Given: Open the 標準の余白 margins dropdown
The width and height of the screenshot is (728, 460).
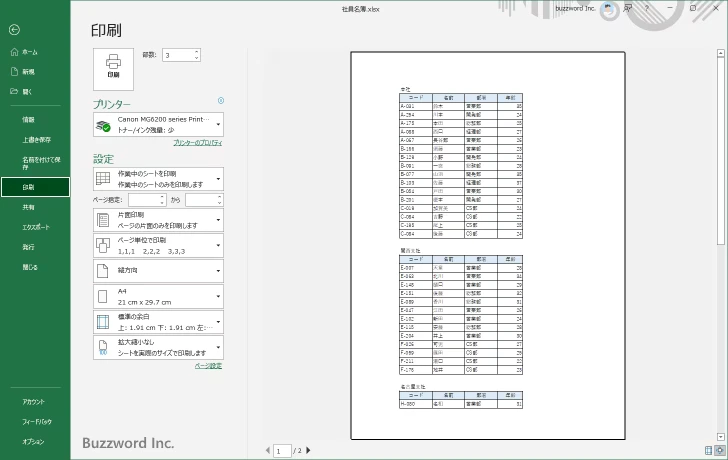Looking at the screenshot, I should (158, 322).
